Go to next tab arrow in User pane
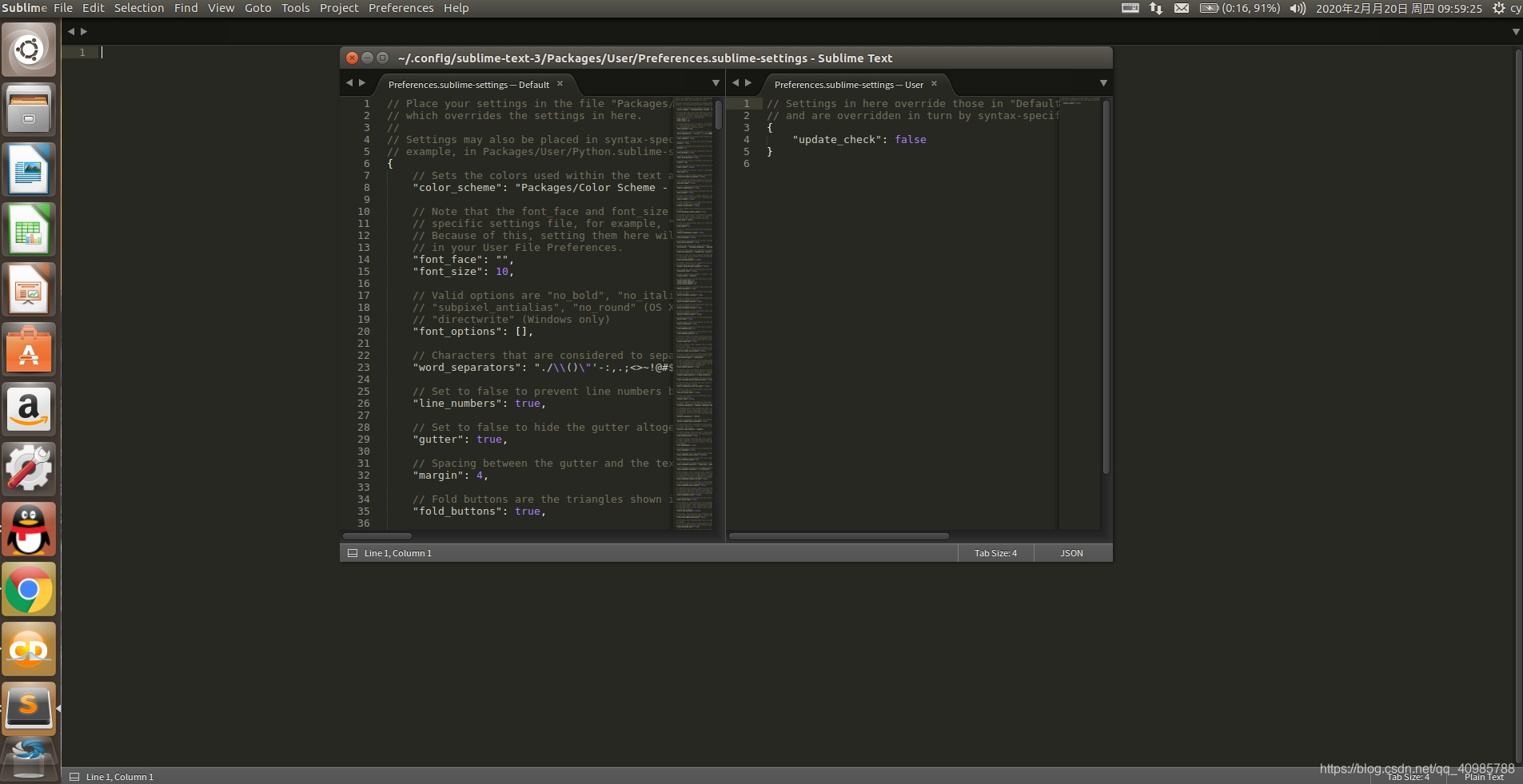 coord(748,83)
